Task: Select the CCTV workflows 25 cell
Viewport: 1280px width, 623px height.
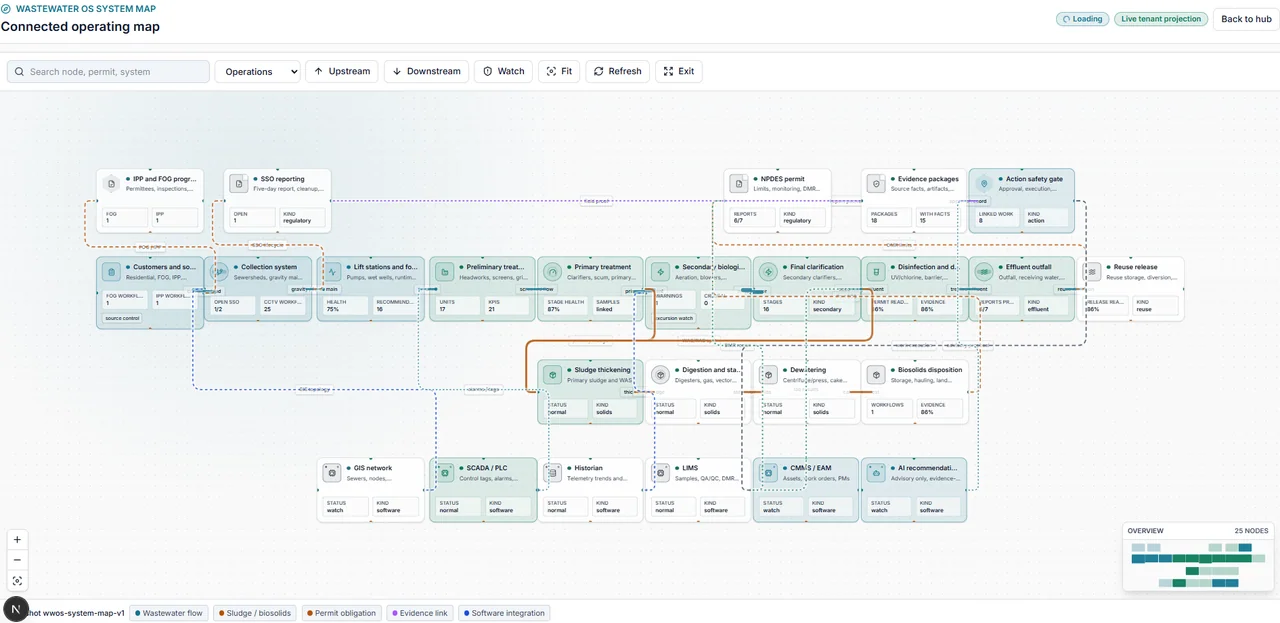Action: pos(283,305)
